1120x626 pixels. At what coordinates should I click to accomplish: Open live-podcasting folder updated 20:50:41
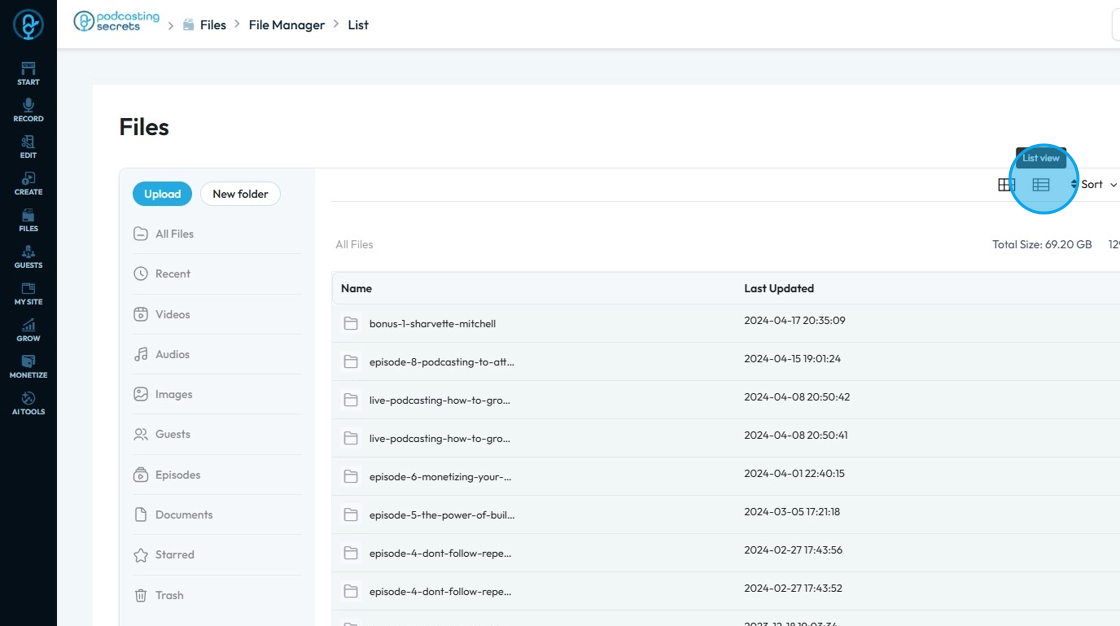coord(439,439)
